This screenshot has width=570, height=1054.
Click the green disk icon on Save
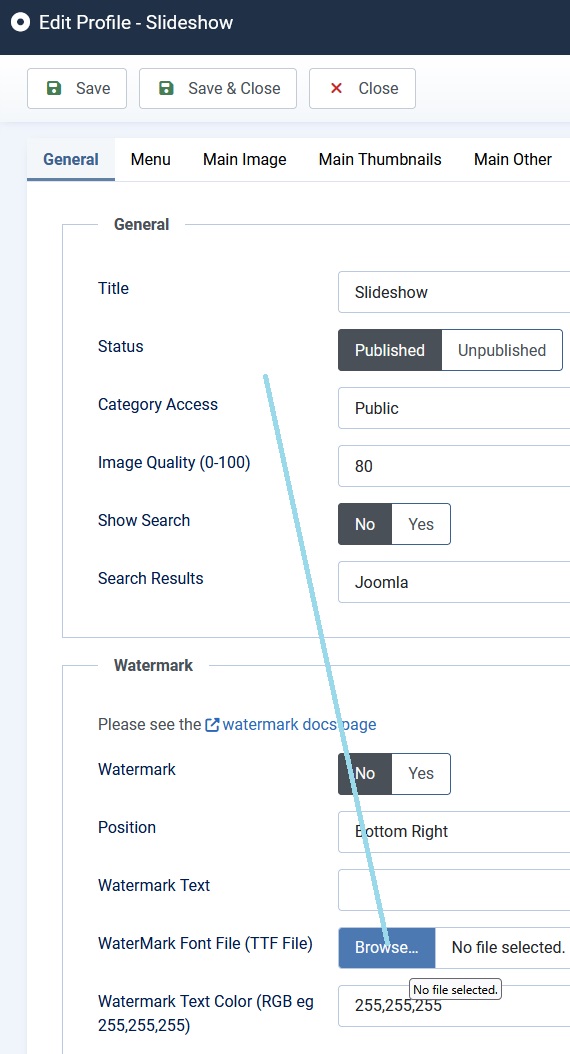[x=54, y=88]
